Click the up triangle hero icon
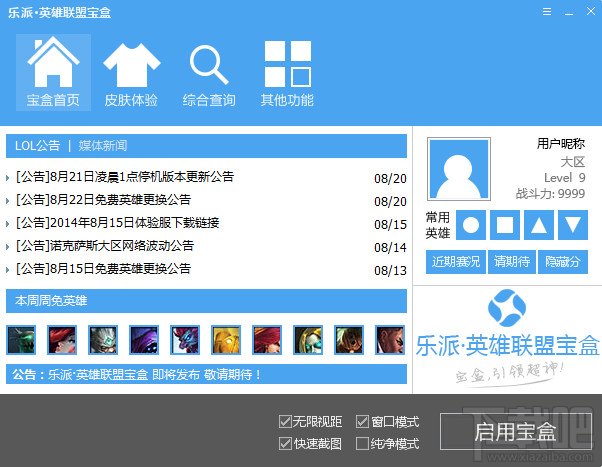Viewport: 602px width, 467px height. click(x=539, y=225)
